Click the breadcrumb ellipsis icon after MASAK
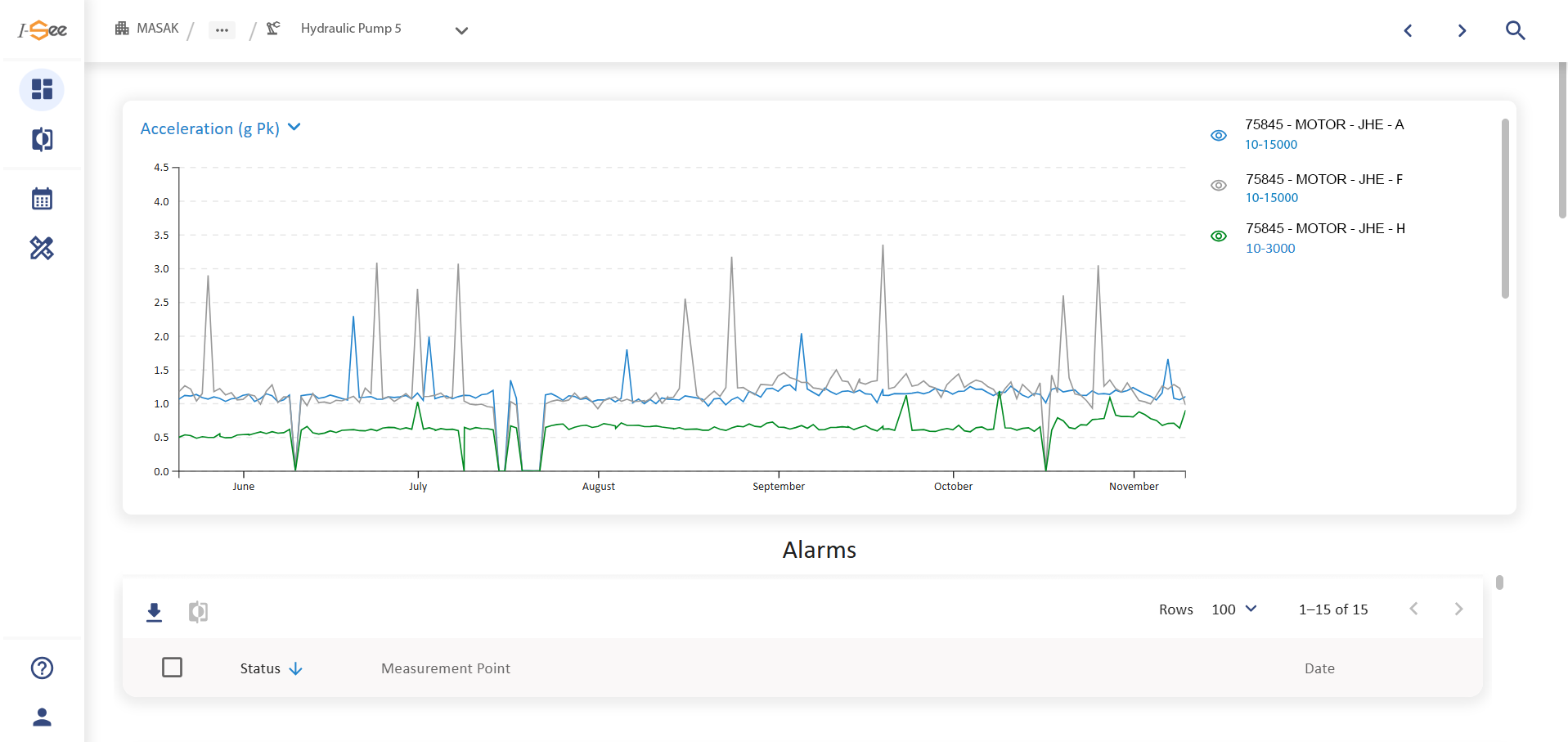 pyautogui.click(x=222, y=29)
